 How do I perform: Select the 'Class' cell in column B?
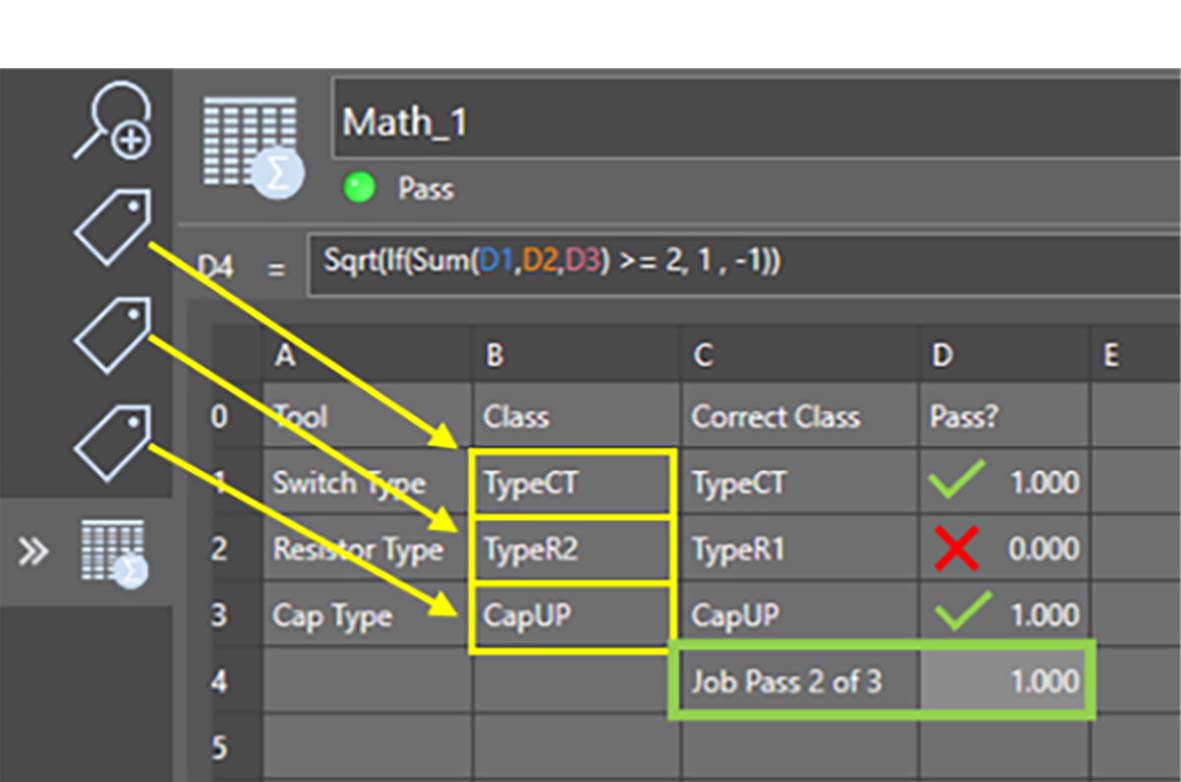click(x=577, y=416)
